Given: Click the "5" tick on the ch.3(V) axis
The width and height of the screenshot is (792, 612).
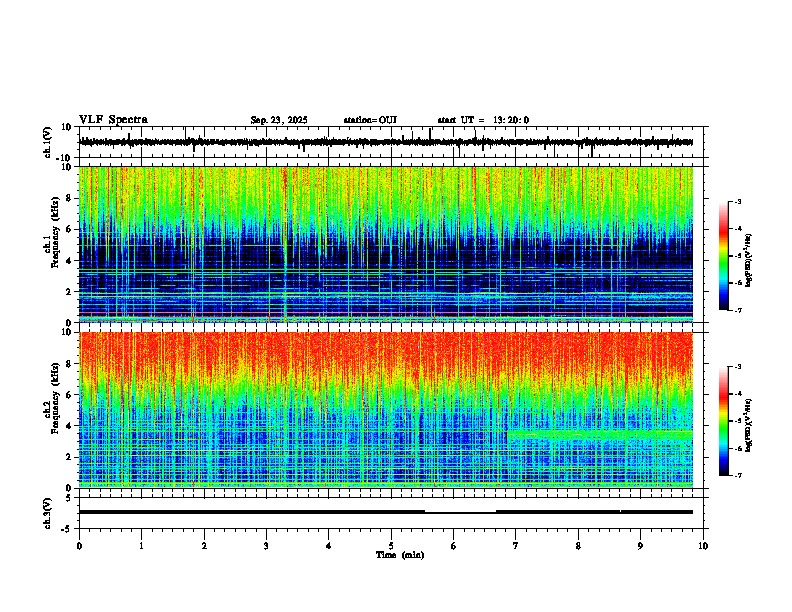Looking at the screenshot, I should 70,498.
